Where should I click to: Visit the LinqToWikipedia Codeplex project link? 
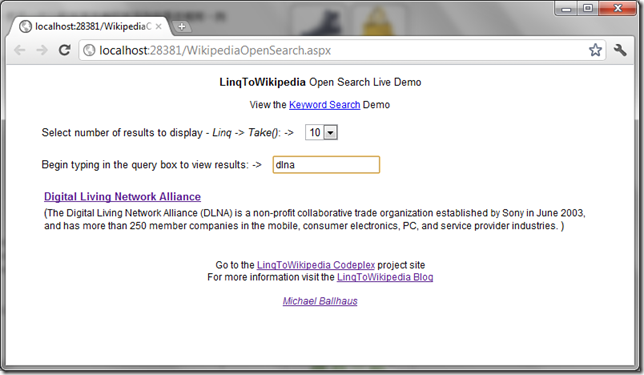coord(316,265)
